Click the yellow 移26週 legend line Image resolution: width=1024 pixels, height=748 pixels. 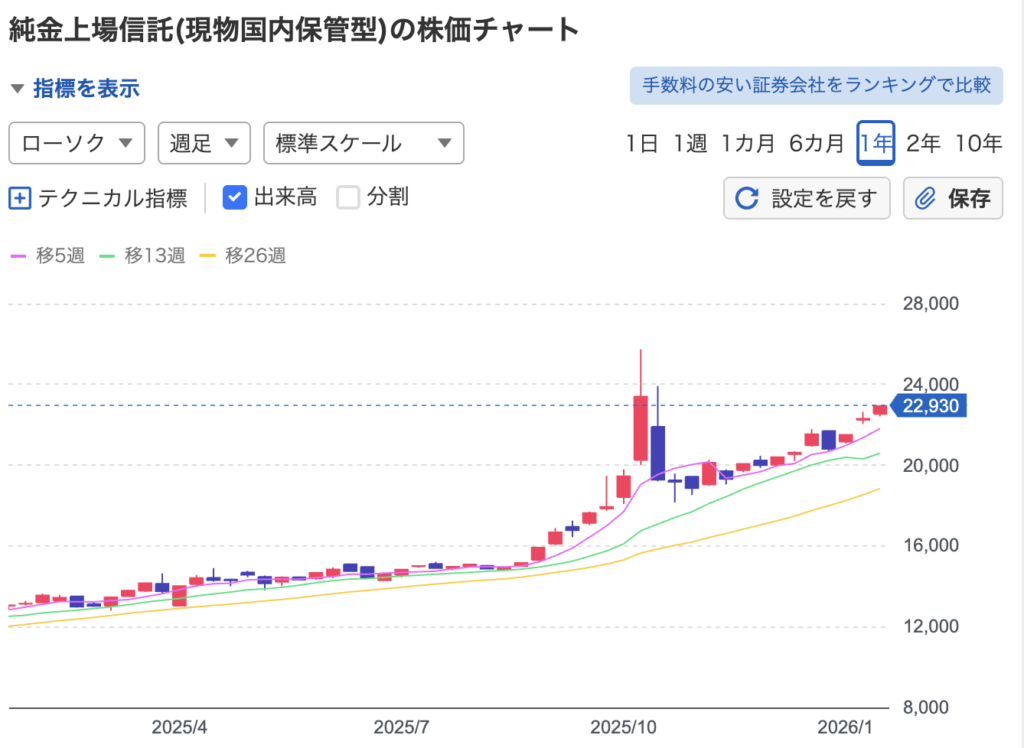(208, 256)
